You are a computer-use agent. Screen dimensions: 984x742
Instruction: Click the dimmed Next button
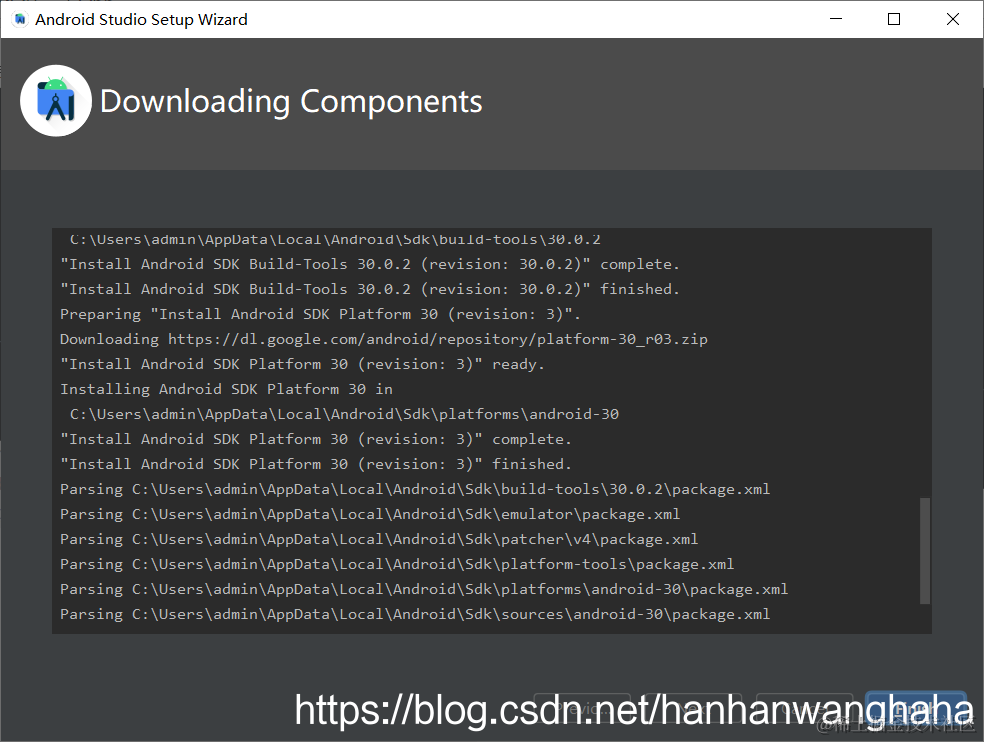coord(693,708)
